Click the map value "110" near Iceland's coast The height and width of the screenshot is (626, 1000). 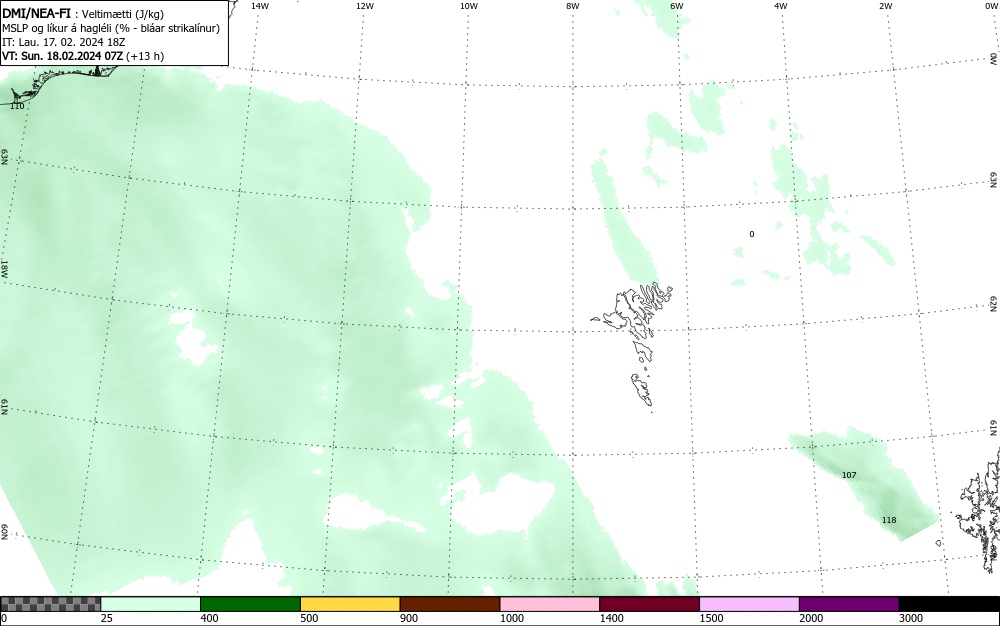tap(17, 106)
